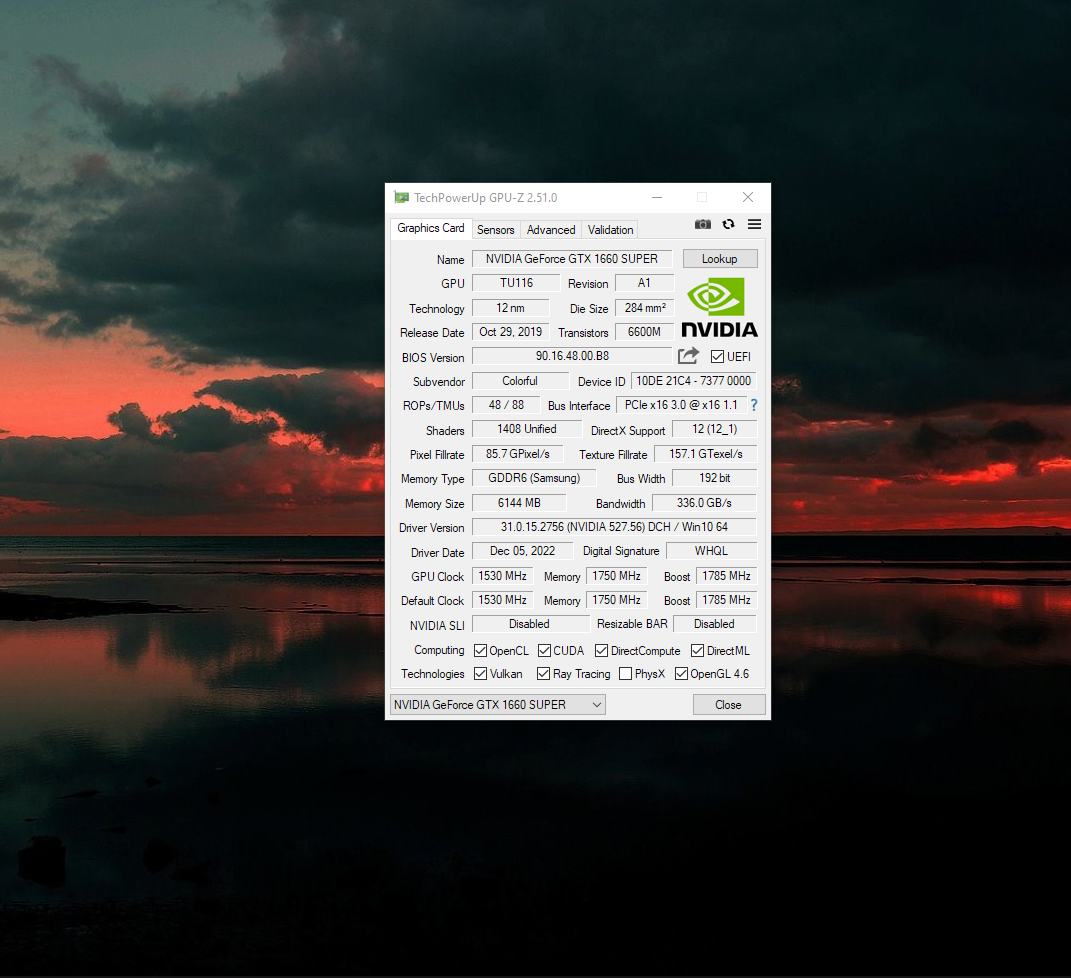The height and width of the screenshot is (978, 1071).
Task: Click the Resizable BAR value Disabled
Action: tap(714, 624)
